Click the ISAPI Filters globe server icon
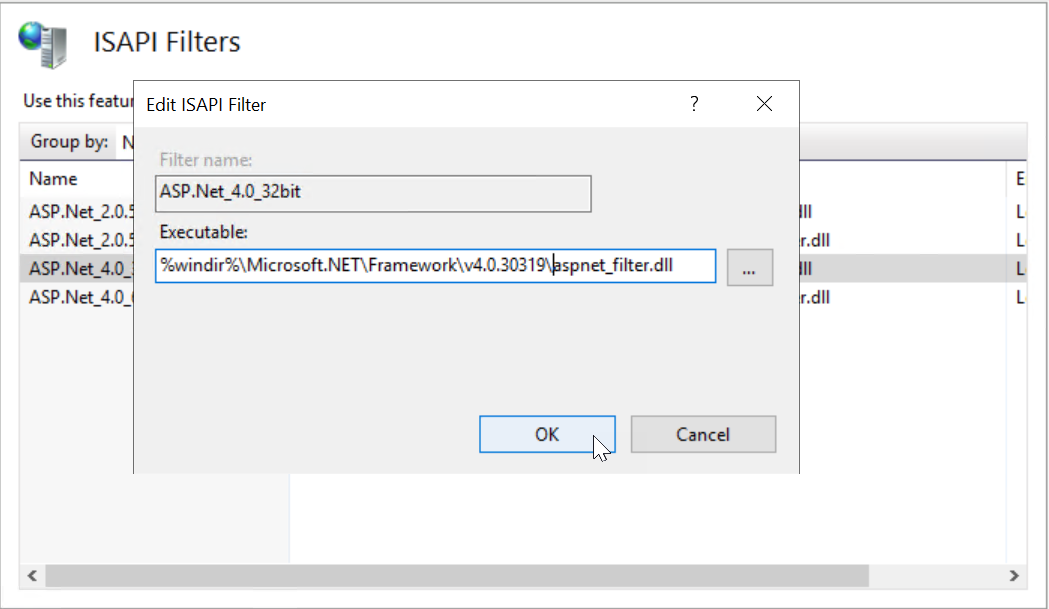 pos(43,43)
